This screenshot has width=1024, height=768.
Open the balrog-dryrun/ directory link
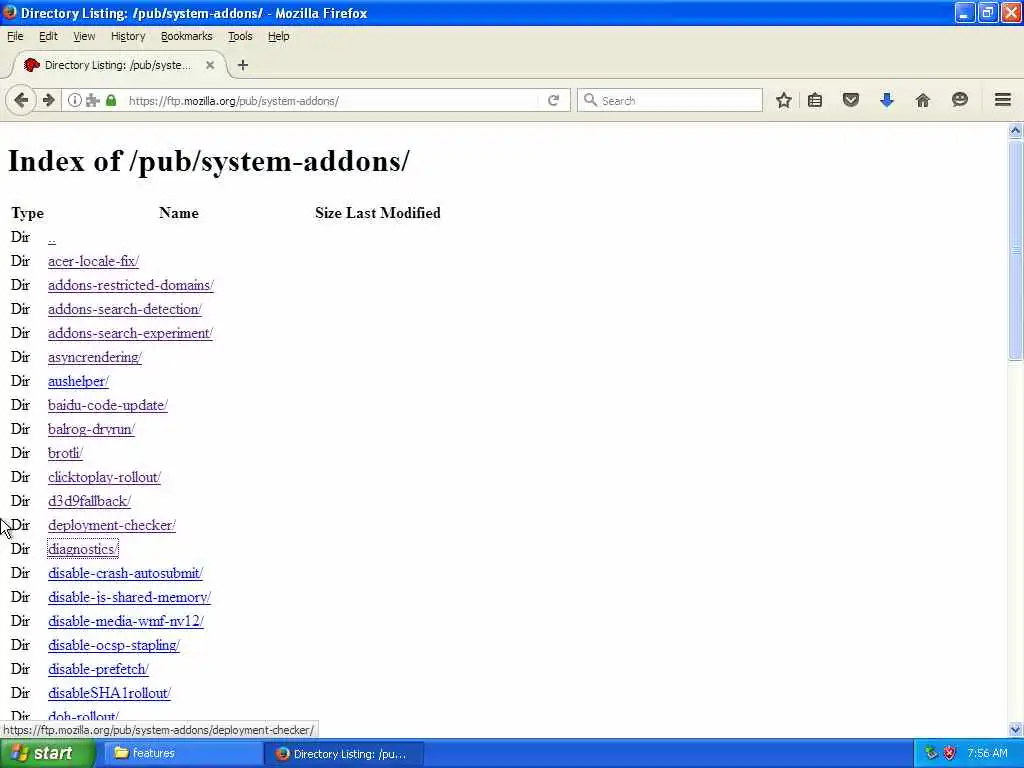(91, 429)
